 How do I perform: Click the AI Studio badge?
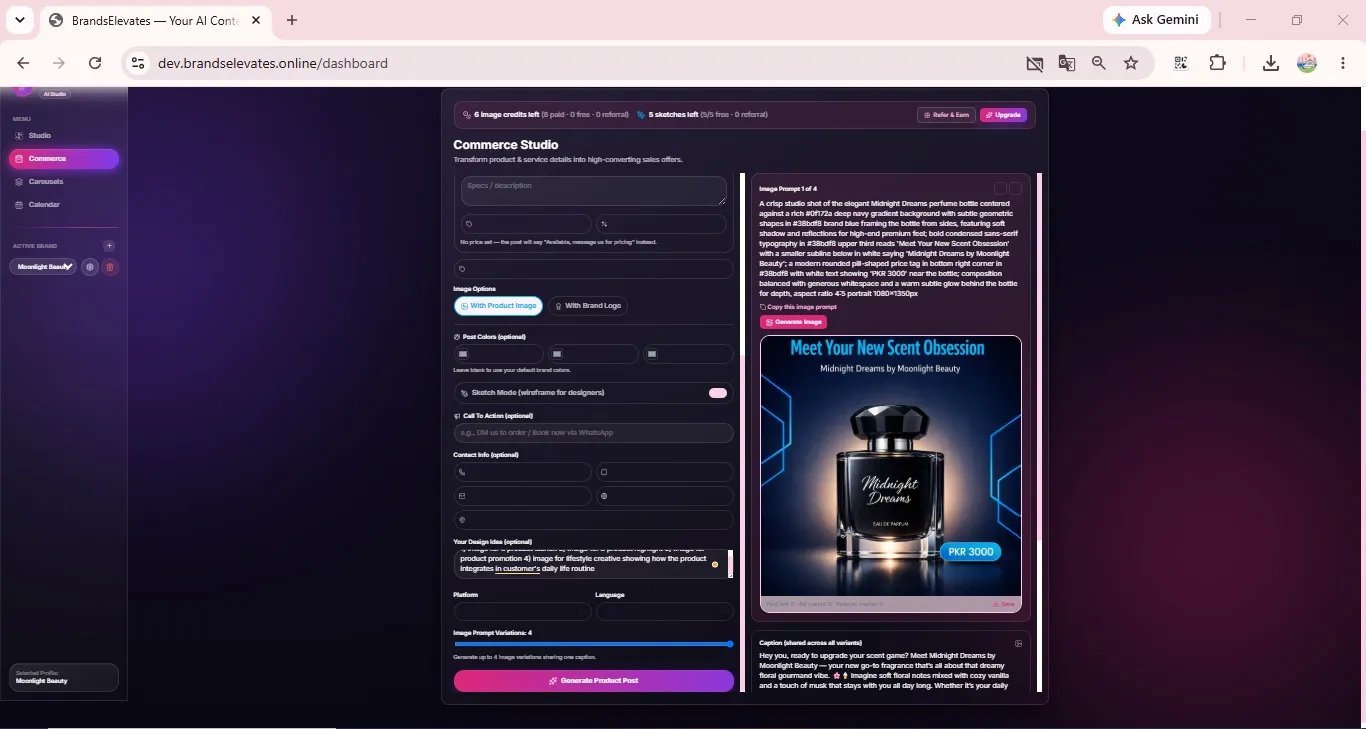point(55,94)
